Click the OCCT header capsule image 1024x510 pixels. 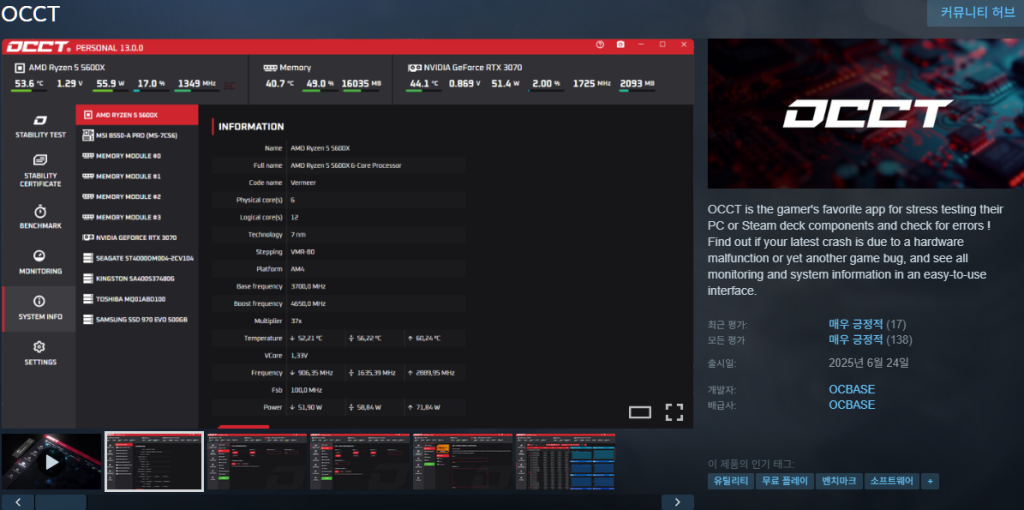pyautogui.click(x=866, y=114)
